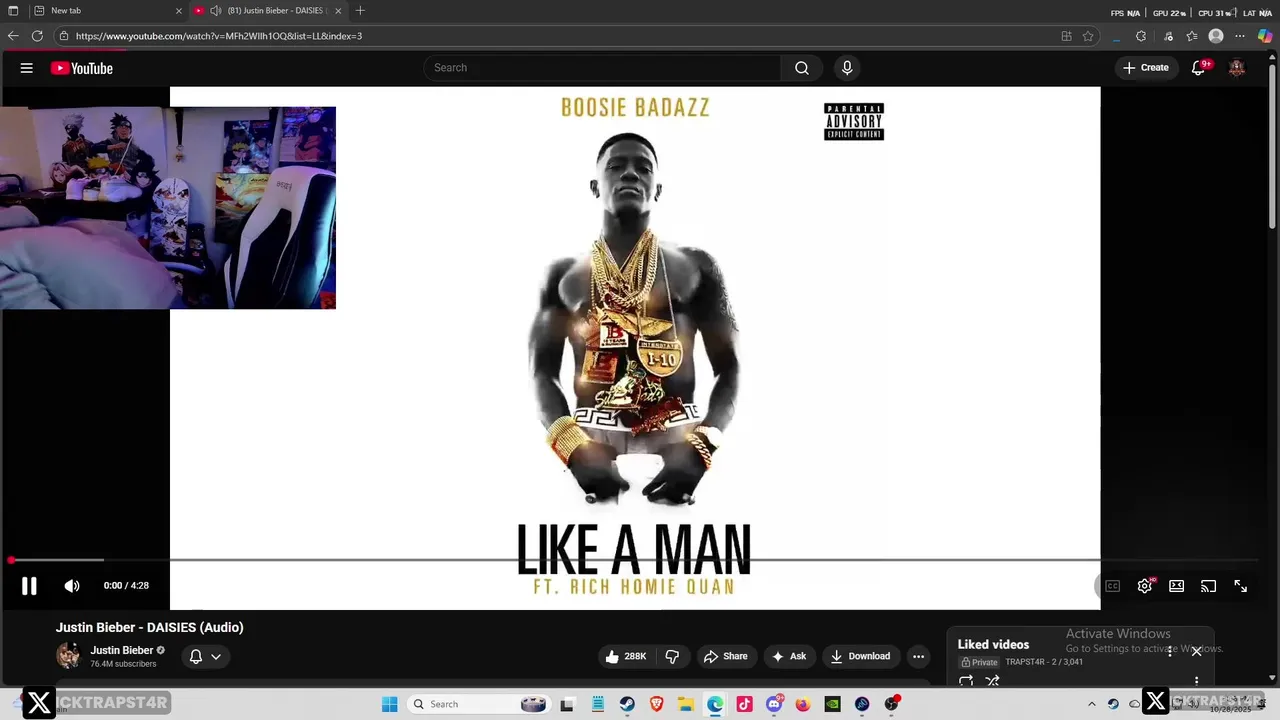
Task: Switch the player to theater mode
Action: [x=1177, y=586]
